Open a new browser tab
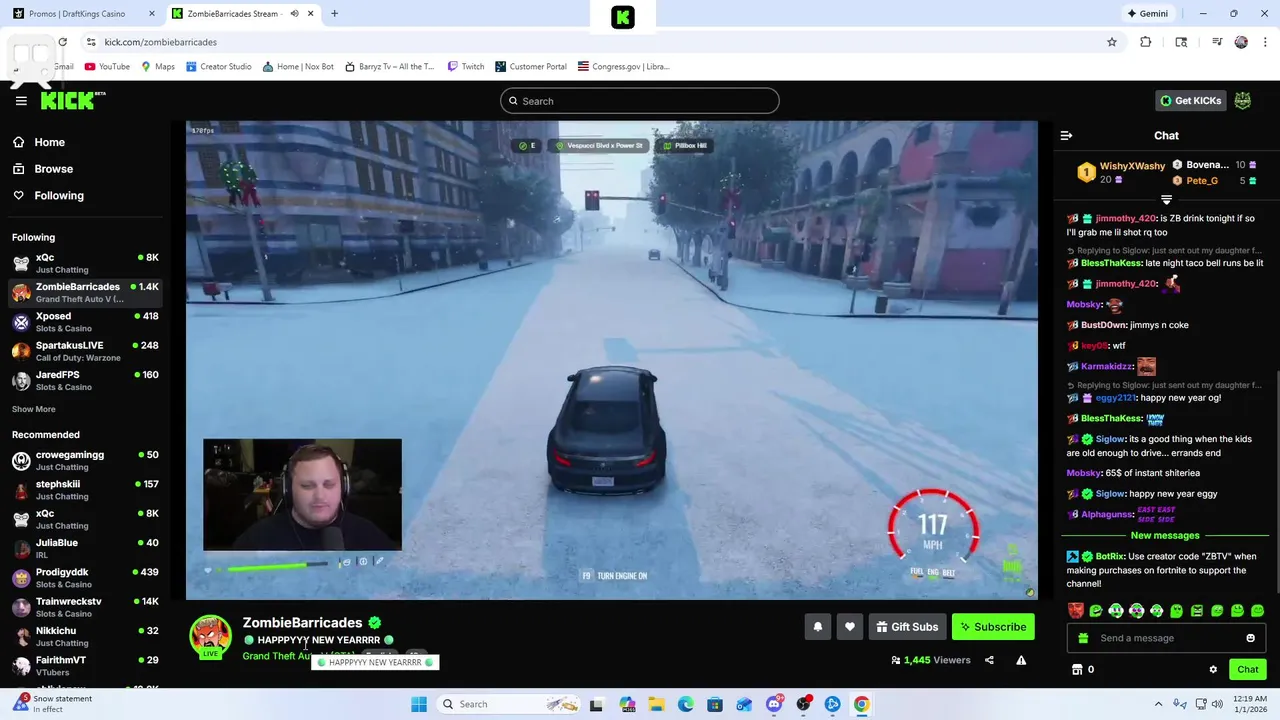The width and height of the screenshot is (1280, 720). pos(334,13)
